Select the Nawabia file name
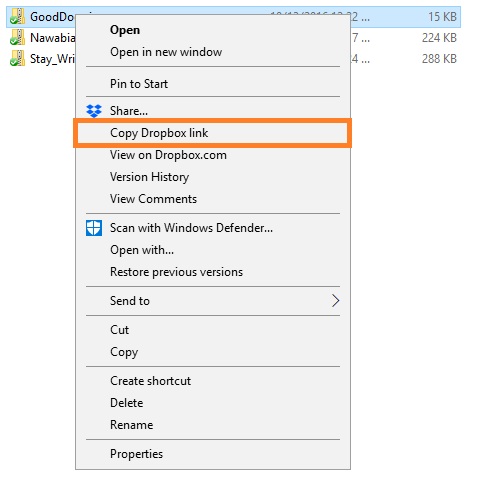 52,38
